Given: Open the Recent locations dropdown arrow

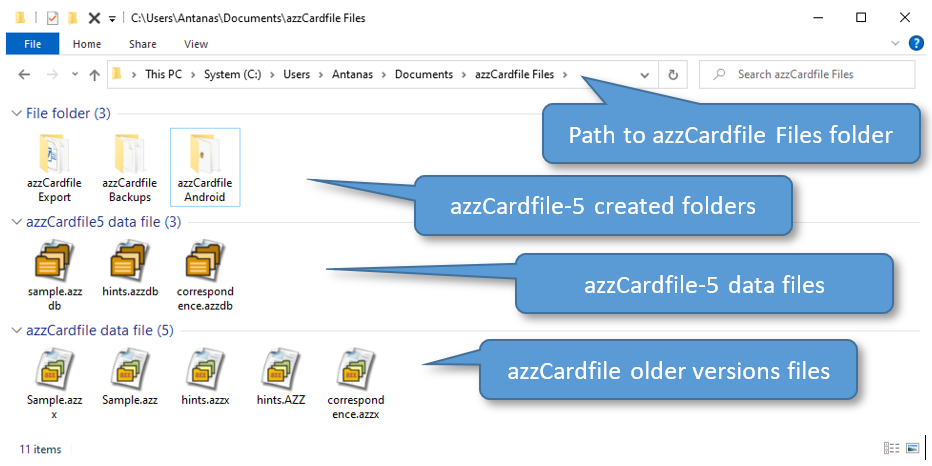Looking at the screenshot, I should tap(75, 74).
